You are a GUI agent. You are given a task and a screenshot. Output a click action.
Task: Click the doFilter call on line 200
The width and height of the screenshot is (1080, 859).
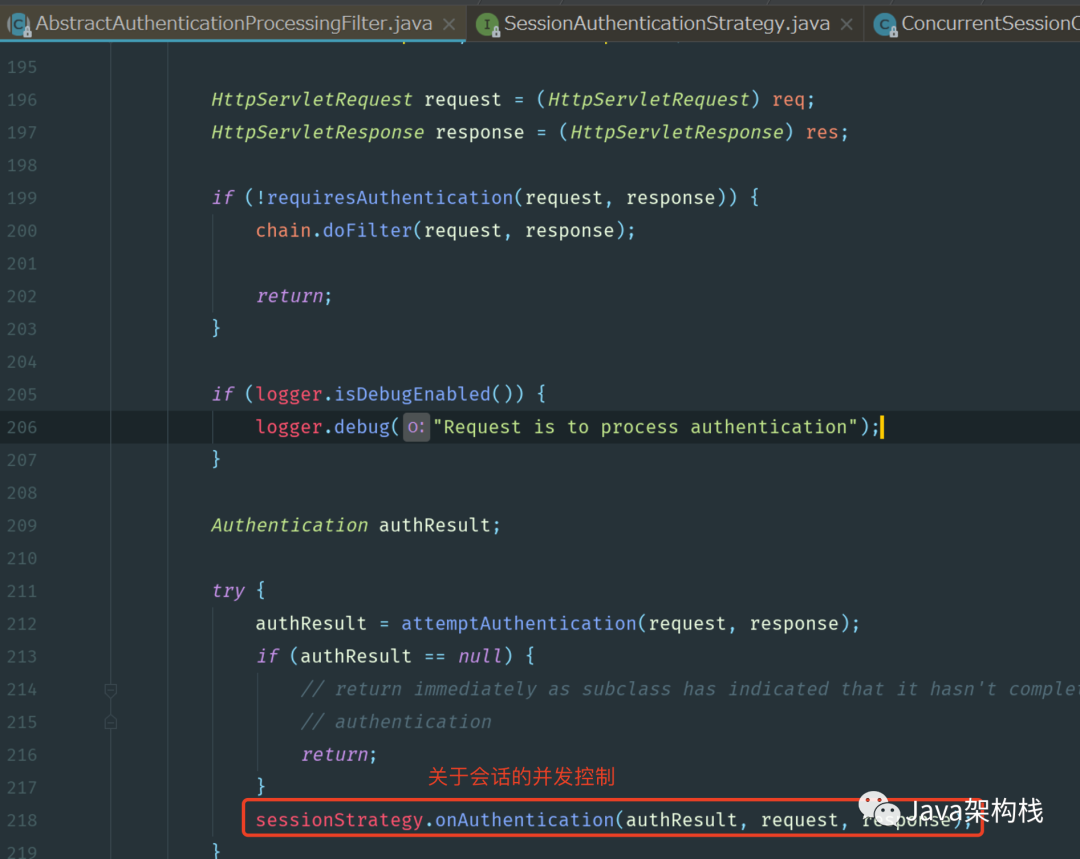tap(367, 230)
